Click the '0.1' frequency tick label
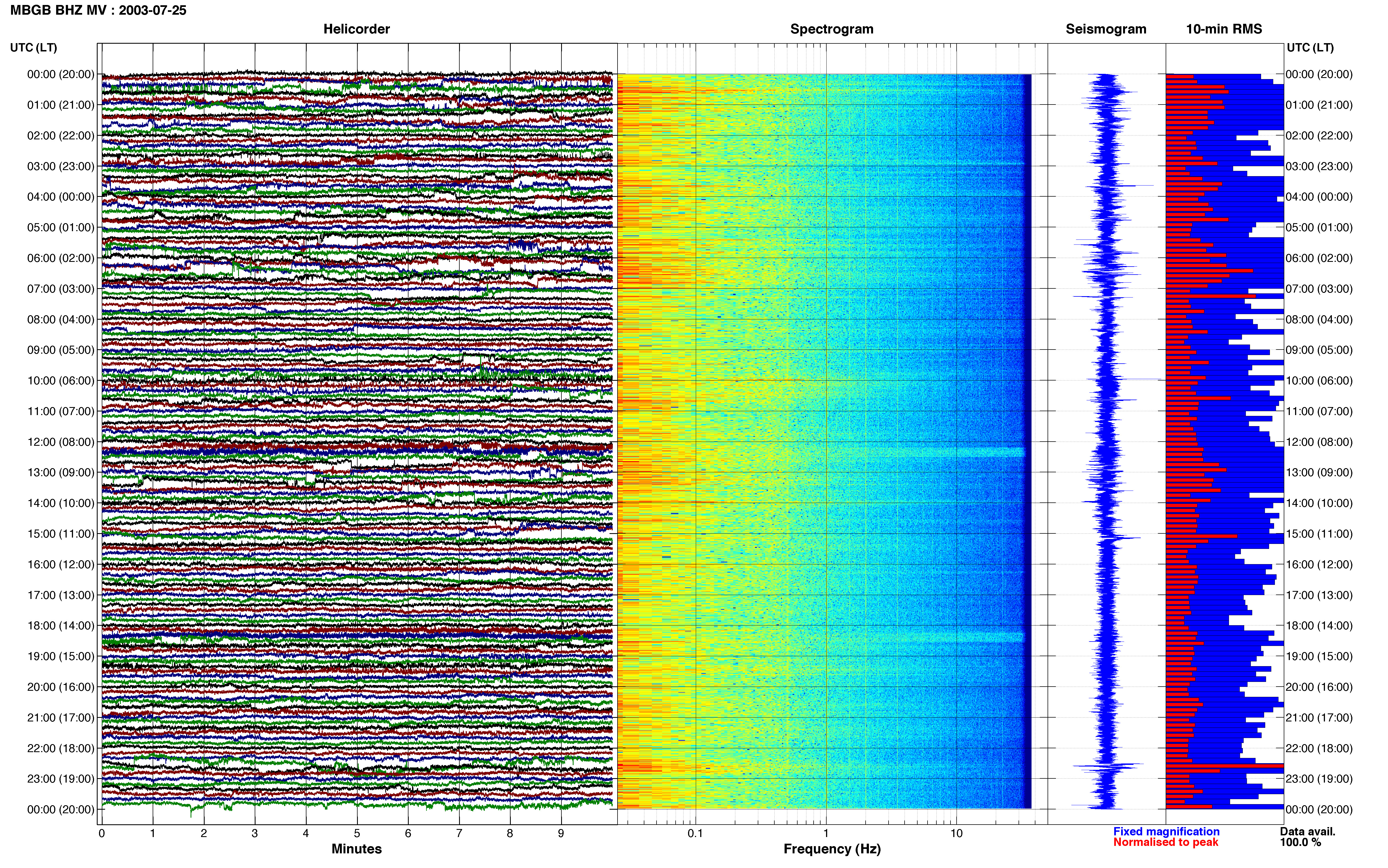This screenshot has width=1388, height=868. [x=695, y=833]
